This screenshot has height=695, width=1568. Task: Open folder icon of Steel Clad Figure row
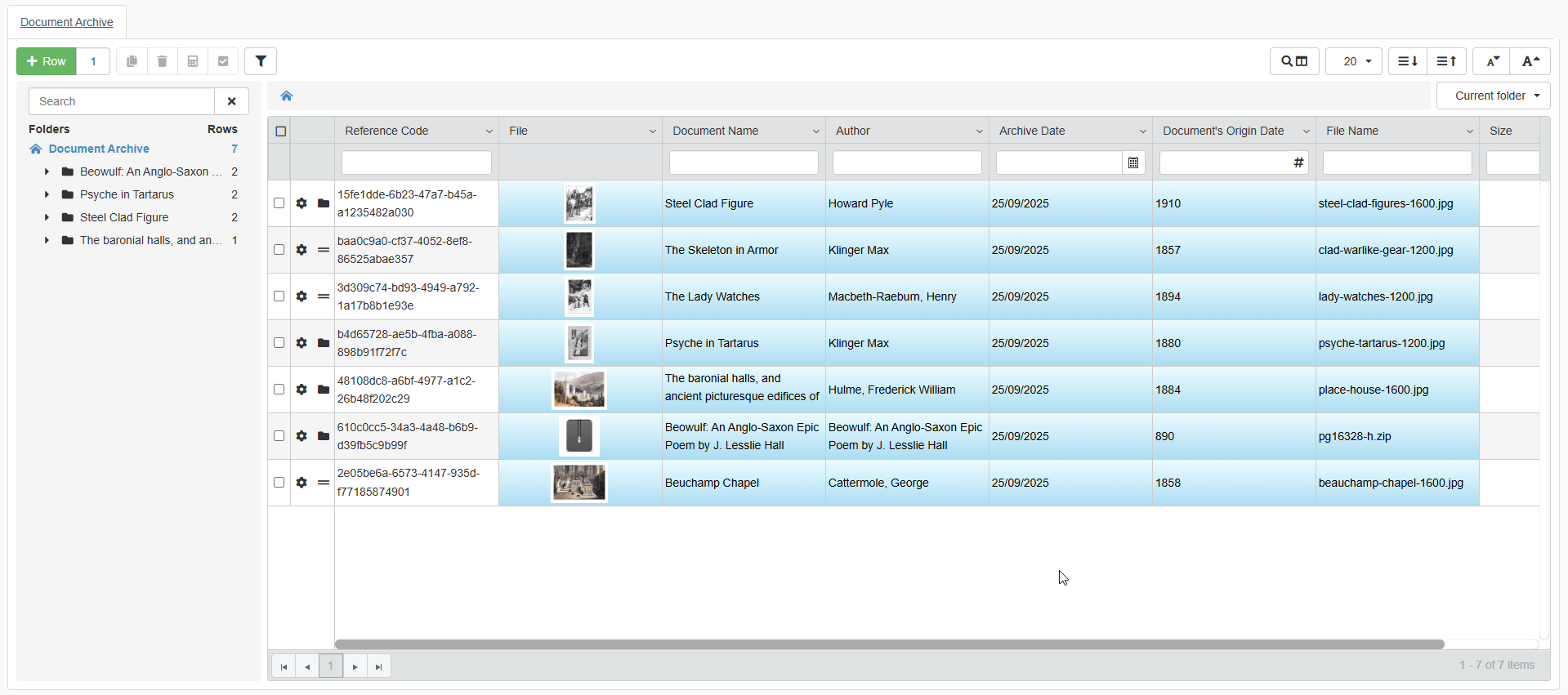(324, 203)
